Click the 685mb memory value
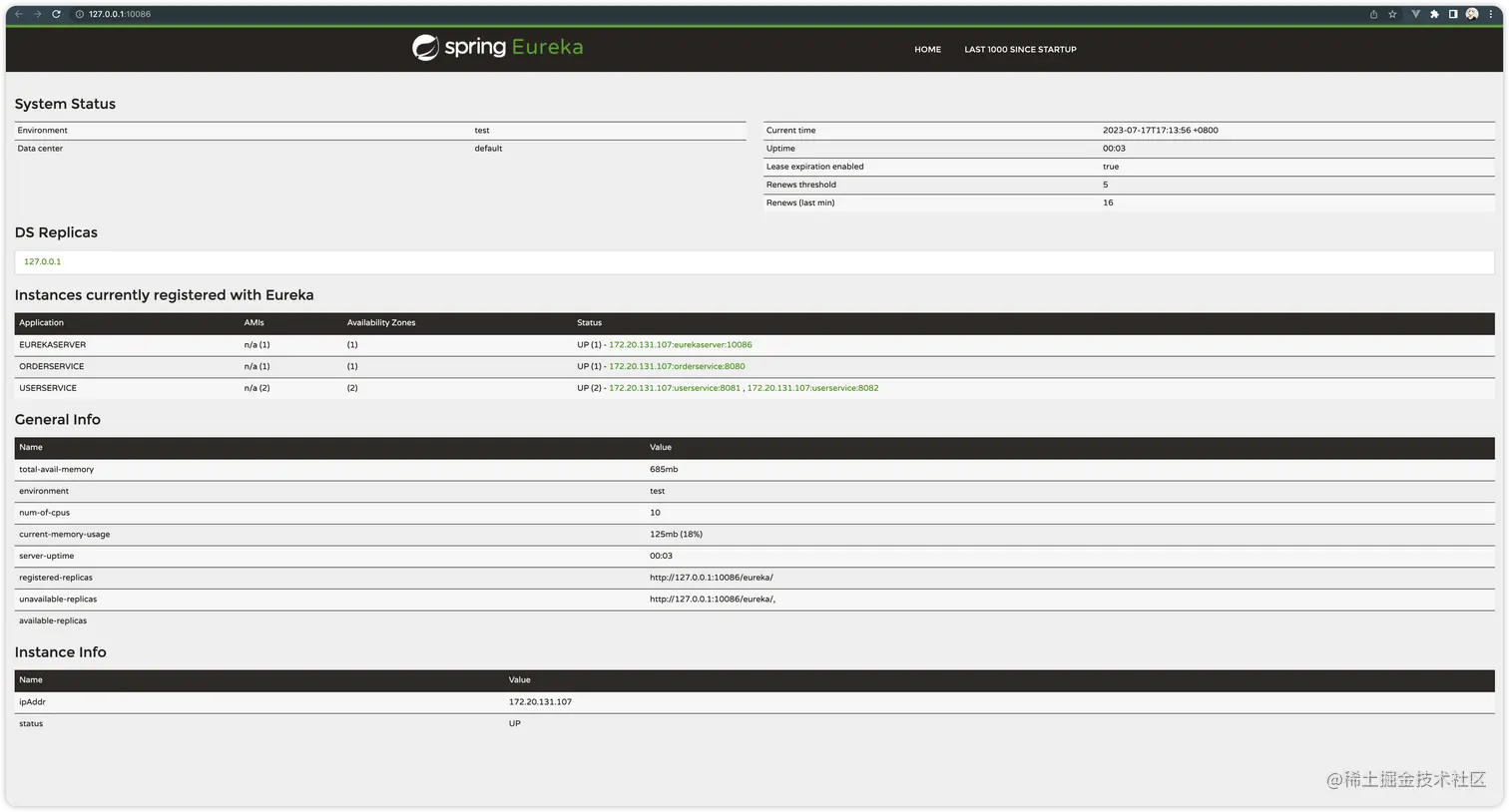Screen dimensions: 1509x812 (664, 469)
